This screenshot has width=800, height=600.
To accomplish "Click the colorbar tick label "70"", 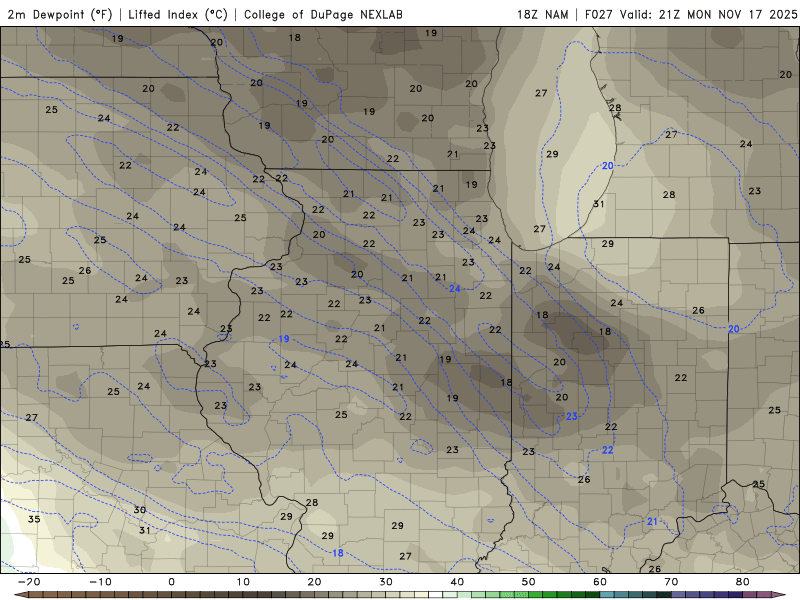I will (x=671, y=582).
